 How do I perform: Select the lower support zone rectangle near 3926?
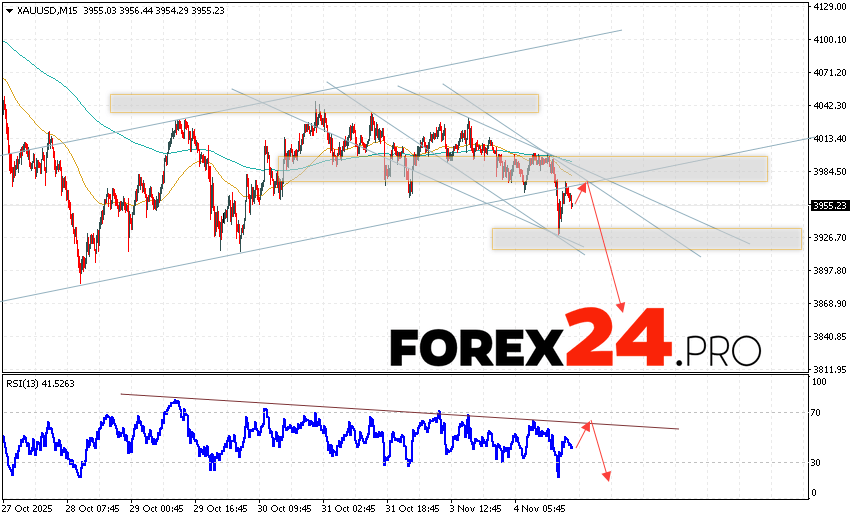(x=647, y=239)
